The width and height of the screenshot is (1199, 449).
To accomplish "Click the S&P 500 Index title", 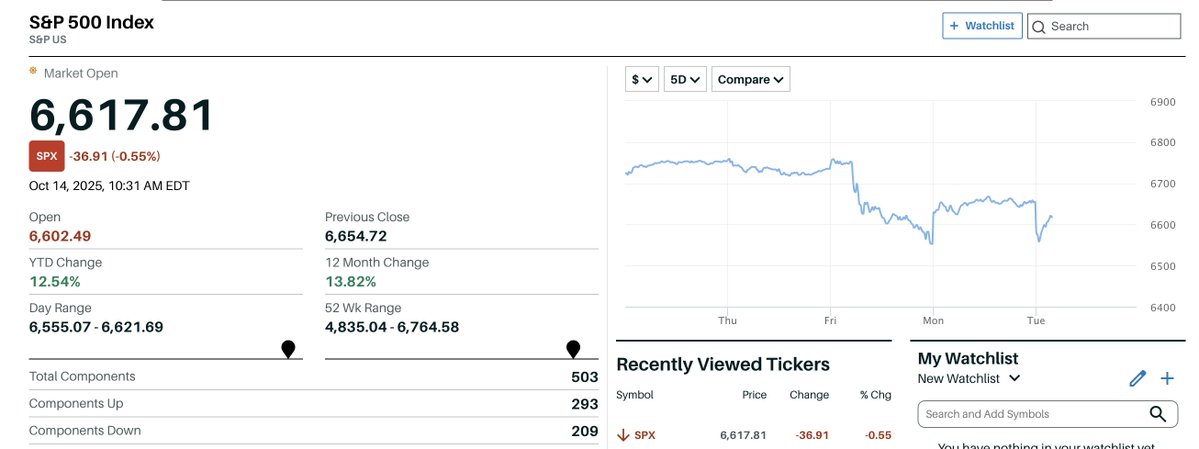I will pyautogui.click(x=92, y=22).
